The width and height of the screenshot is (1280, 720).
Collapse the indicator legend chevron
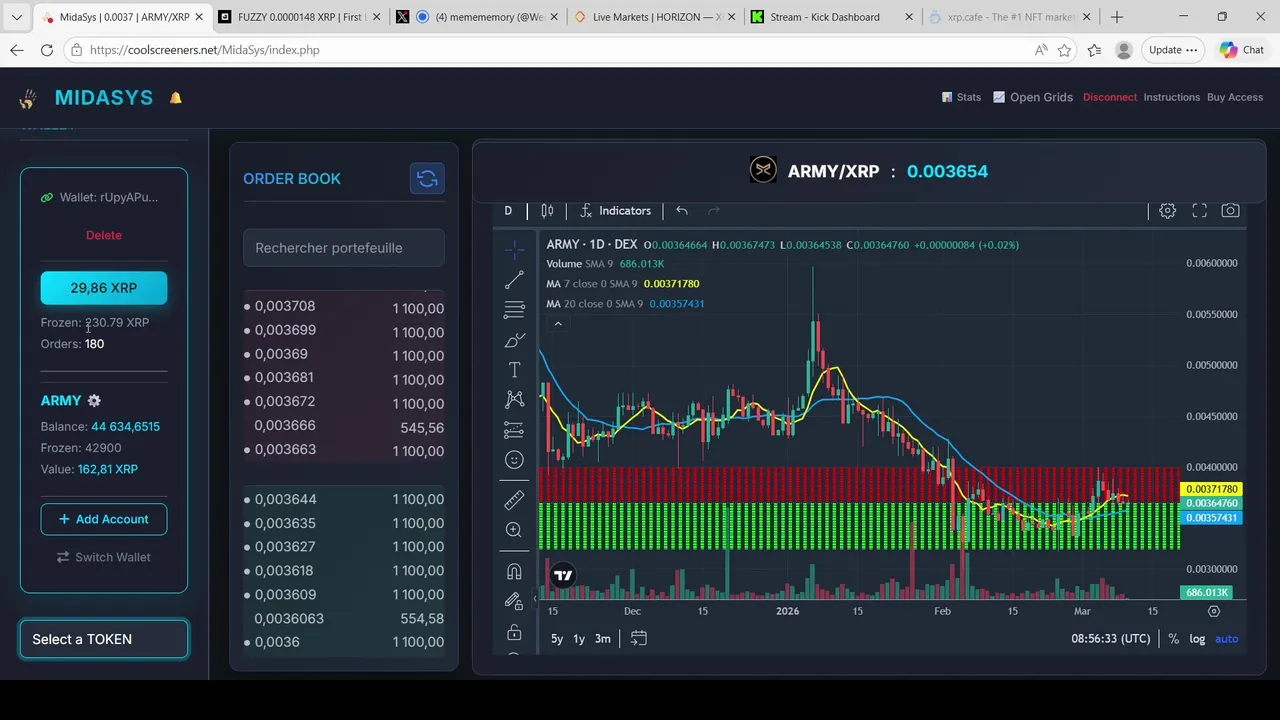click(558, 324)
